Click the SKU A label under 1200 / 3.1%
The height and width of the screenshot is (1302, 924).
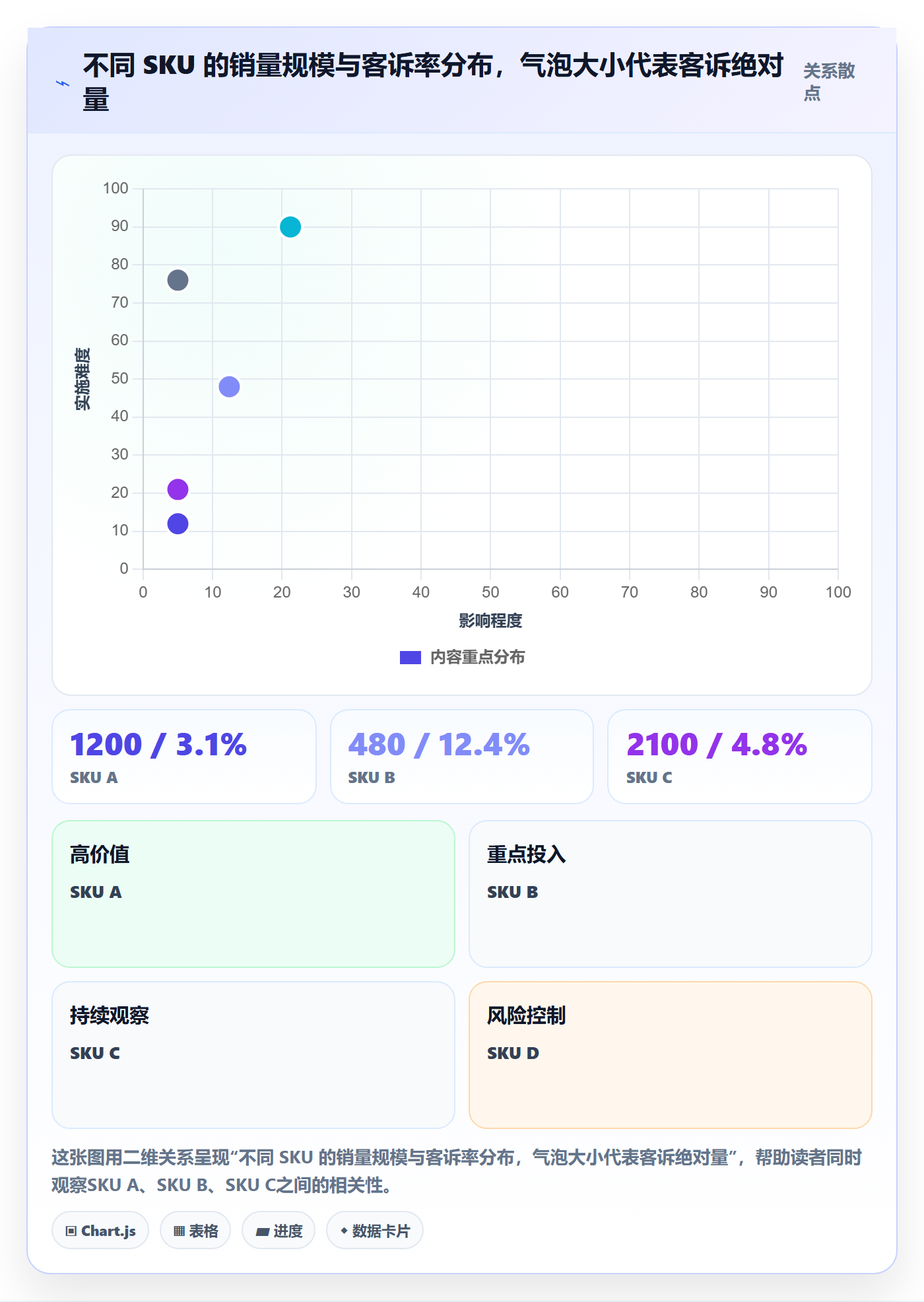94,778
